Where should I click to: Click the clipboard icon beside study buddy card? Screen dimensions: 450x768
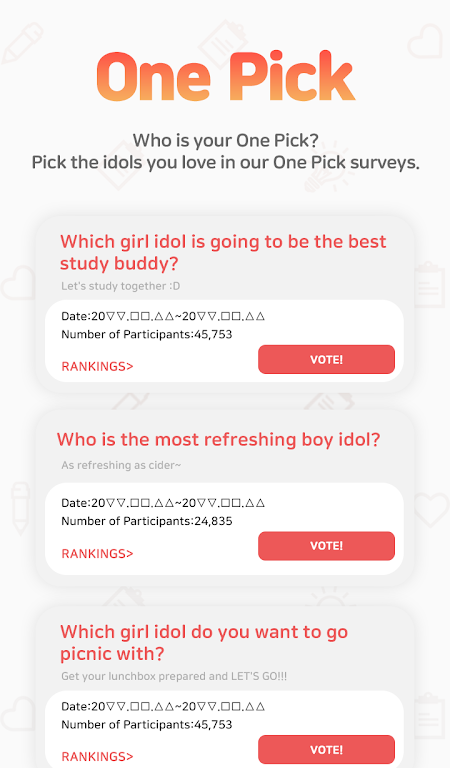(430, 285)
